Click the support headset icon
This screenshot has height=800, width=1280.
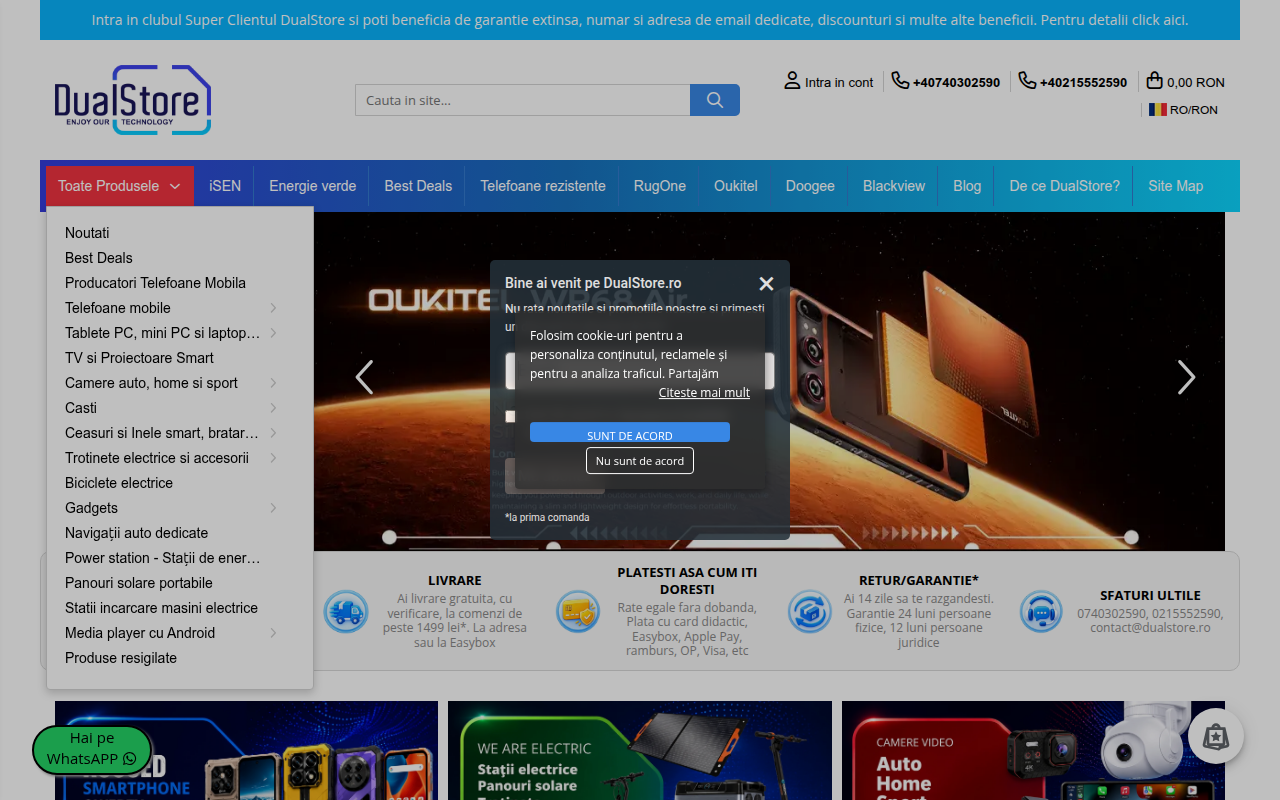click(x=1042, y=611)
